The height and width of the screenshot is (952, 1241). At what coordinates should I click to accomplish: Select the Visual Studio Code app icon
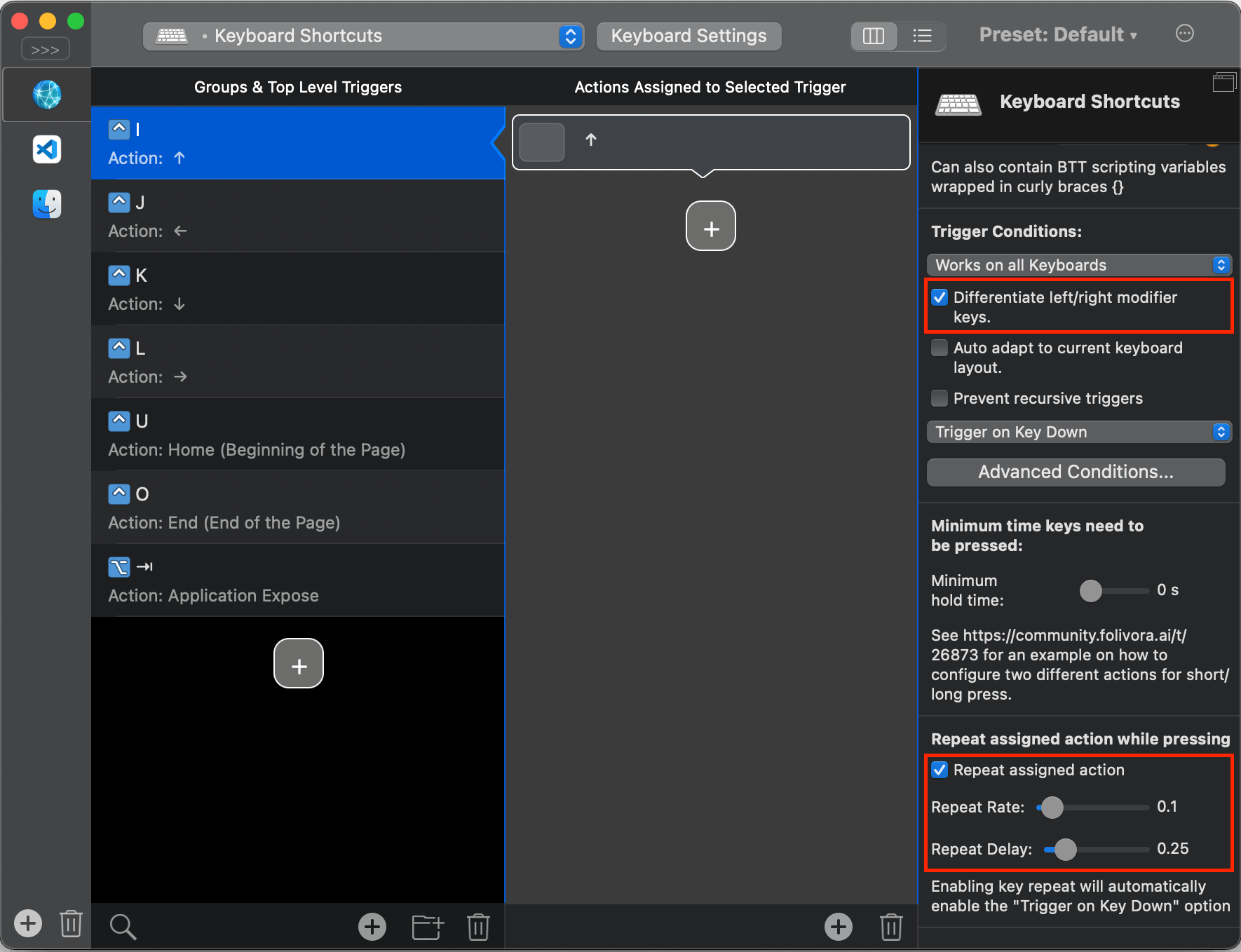[x=47, y=149]
